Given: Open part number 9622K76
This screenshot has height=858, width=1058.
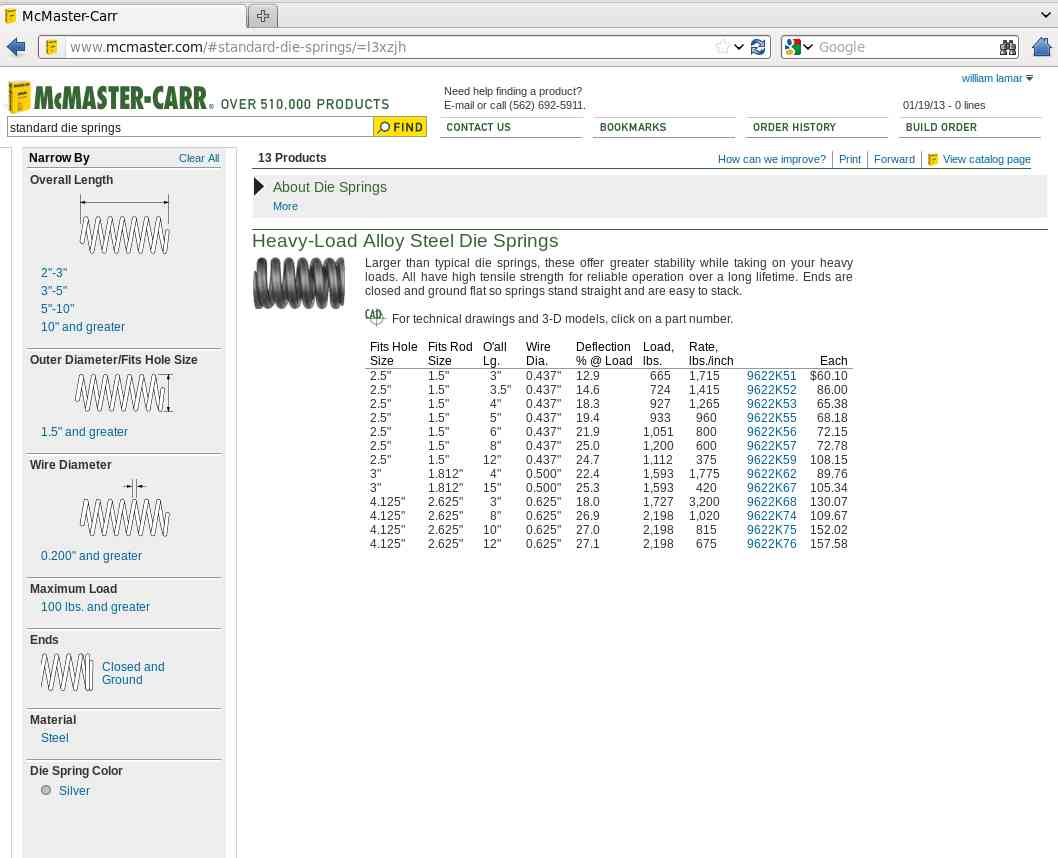Looking at the screenshot, I should point(771,544).
